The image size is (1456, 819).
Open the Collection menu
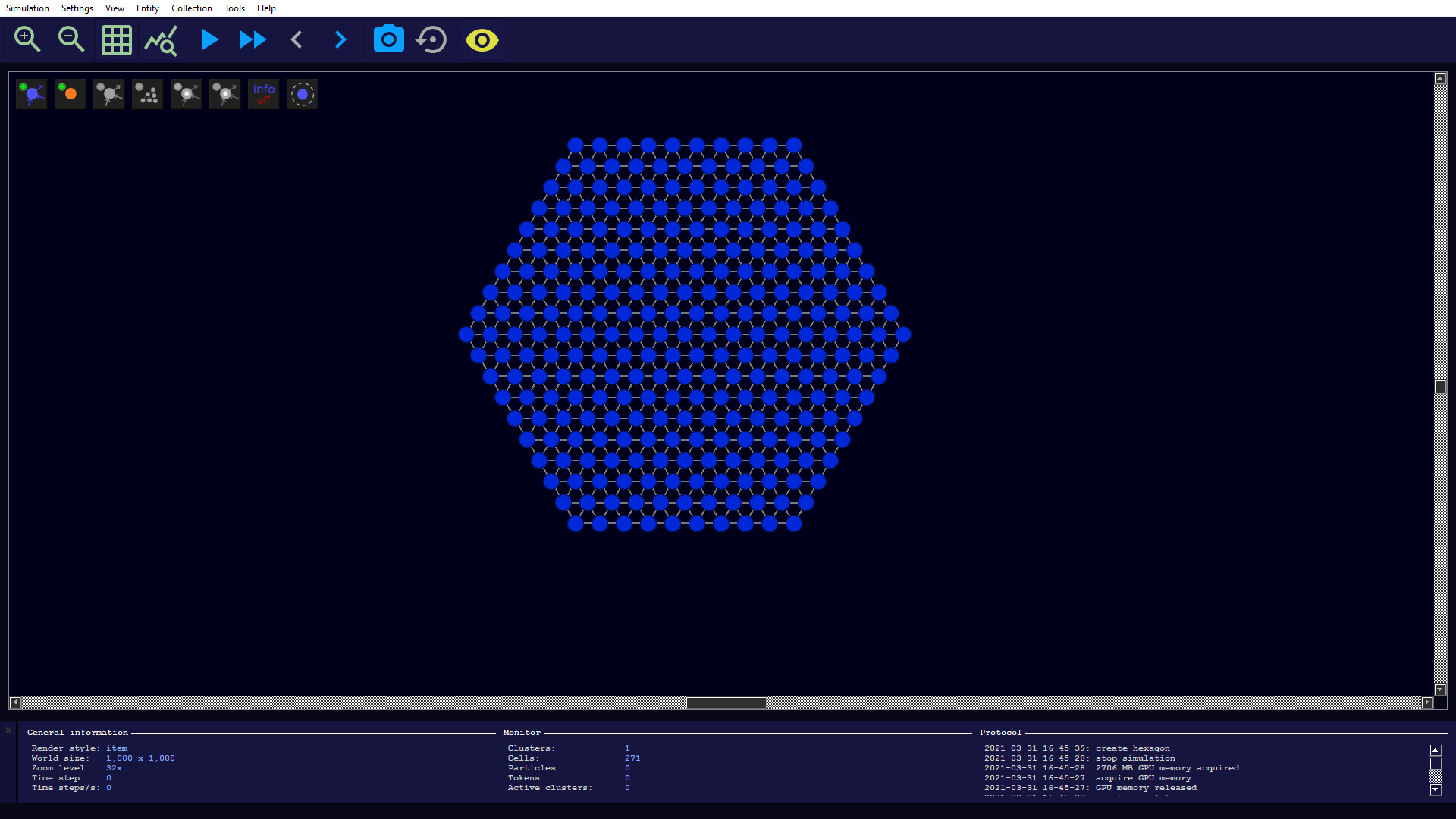191,8
